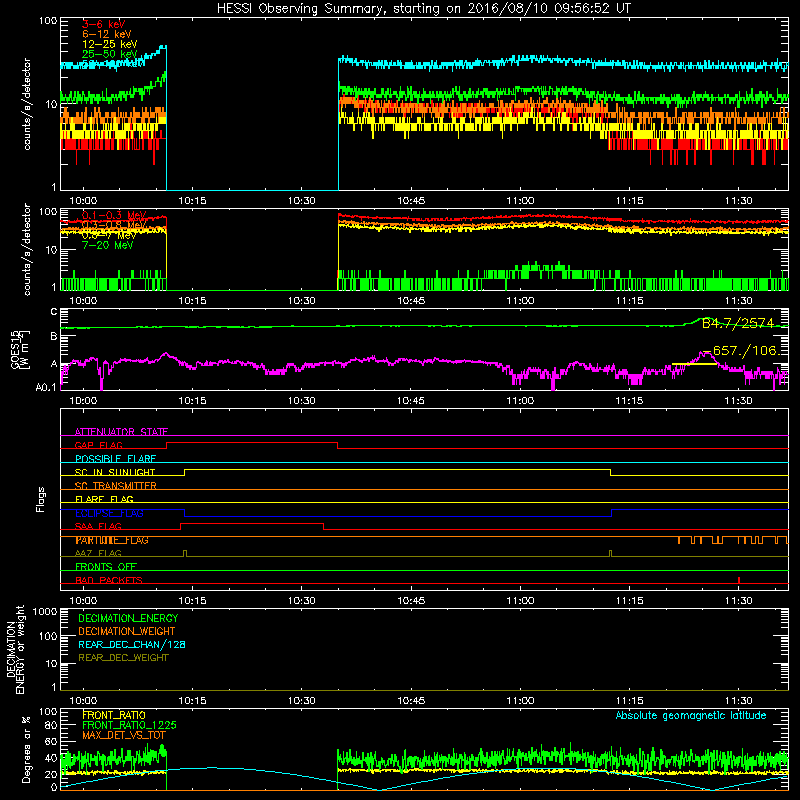The width and height of the screenshot is (800, 800).
Task: Select the DECIMATION ENERGY or weight axis title
Action: [x=15, y=649]
